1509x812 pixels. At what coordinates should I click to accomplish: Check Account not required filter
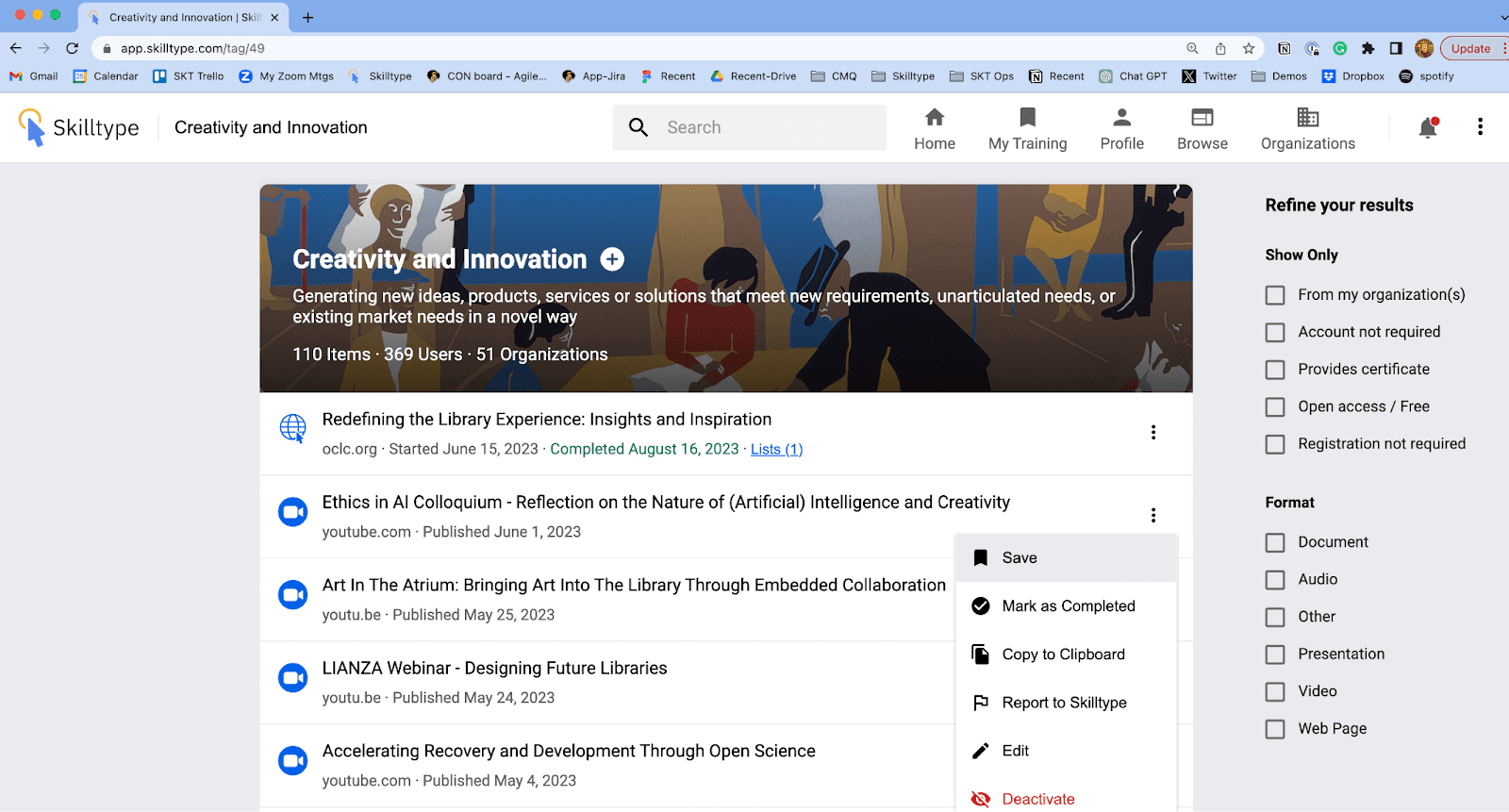[x=1275, y=332]
